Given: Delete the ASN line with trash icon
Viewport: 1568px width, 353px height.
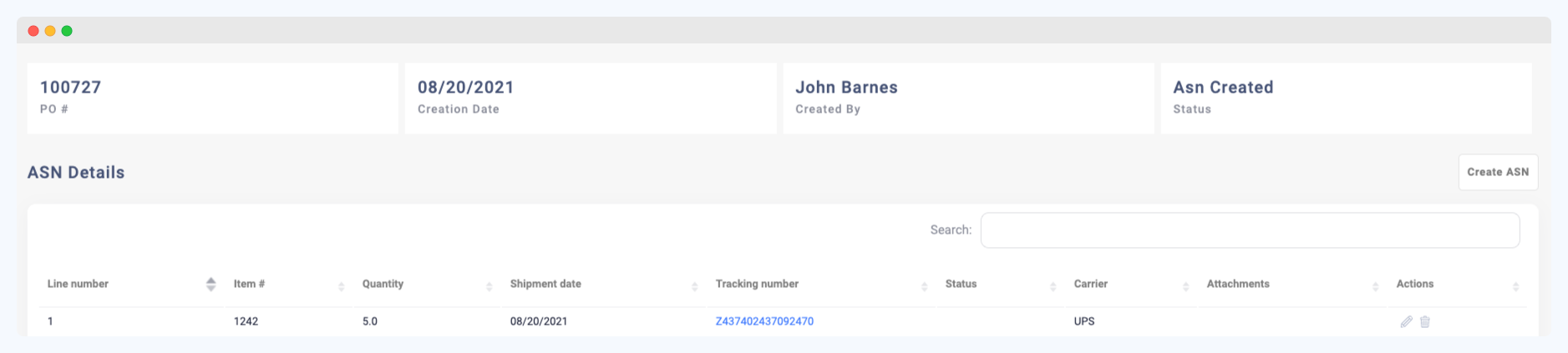Looking at the screenshot, I should click(1425, 321).
